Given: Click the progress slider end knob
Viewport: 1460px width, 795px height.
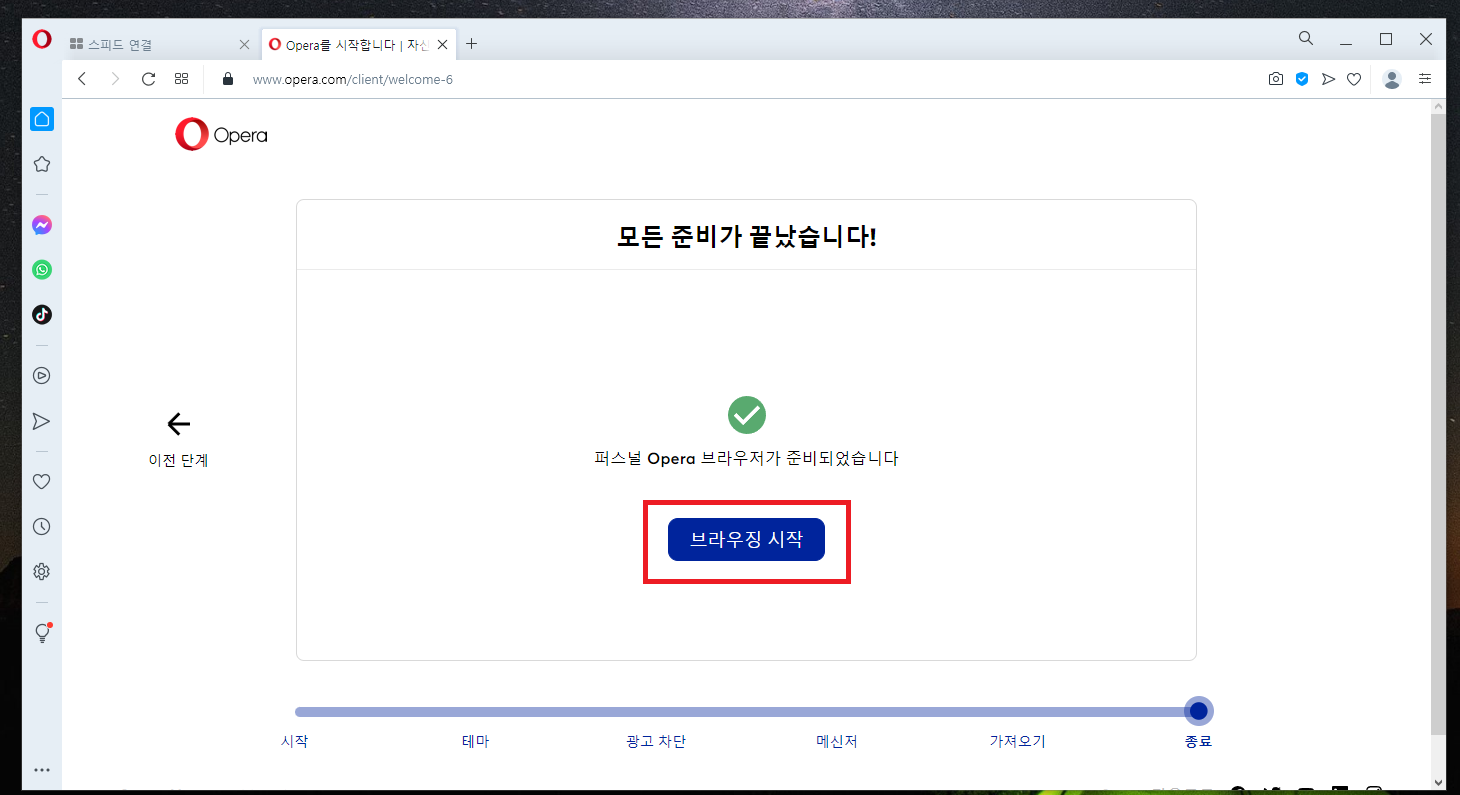Looking at the screenshot, I should click(1199, 711).
